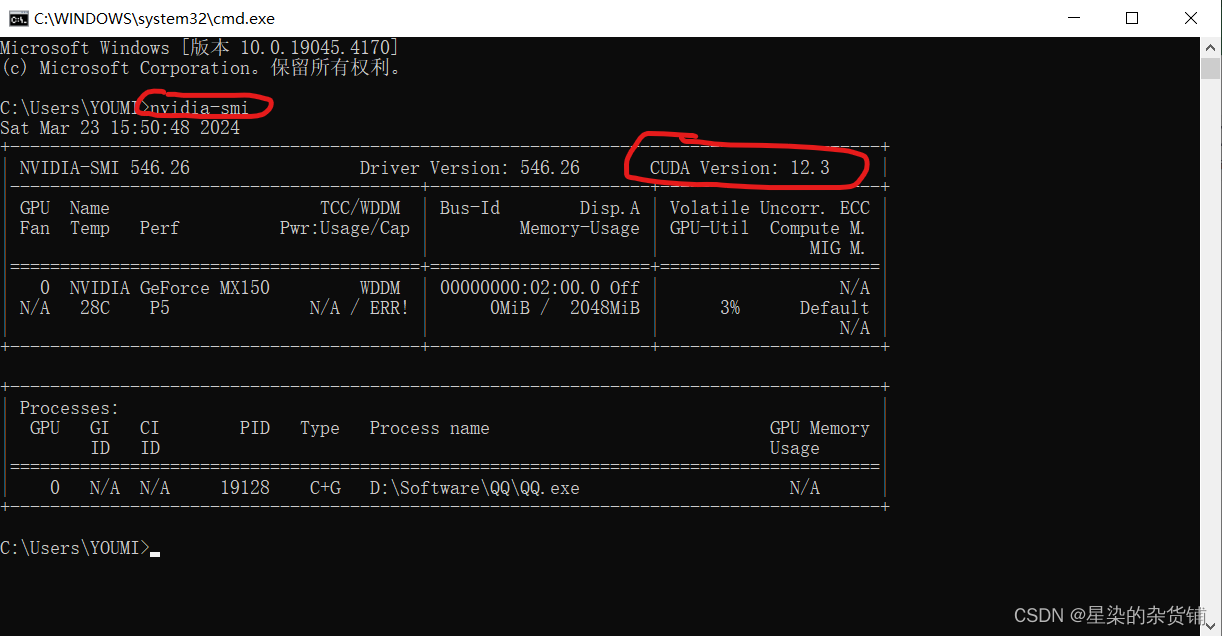Select the circled nvidia-smi command text
The image size is (1222, 636).
(x=200, y=108)
